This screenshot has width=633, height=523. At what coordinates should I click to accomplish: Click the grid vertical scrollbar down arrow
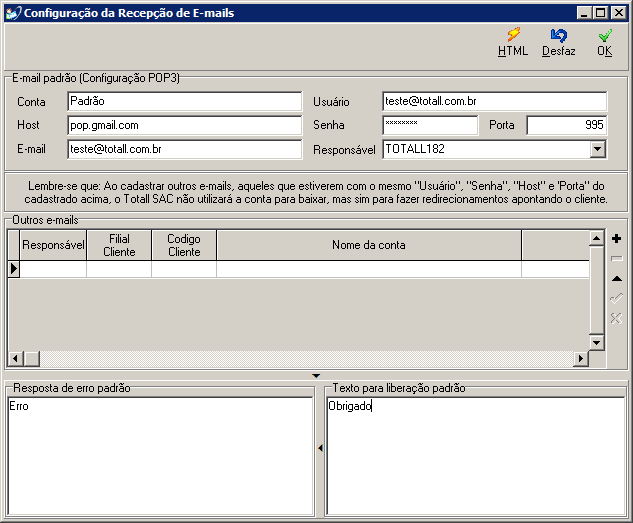(596, 343)
